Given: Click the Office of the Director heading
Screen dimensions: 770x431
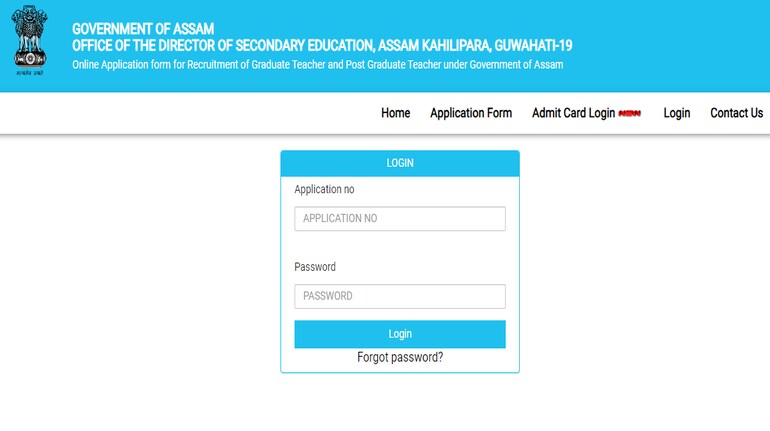Looking at the screenshot, I should coord(322,46).
